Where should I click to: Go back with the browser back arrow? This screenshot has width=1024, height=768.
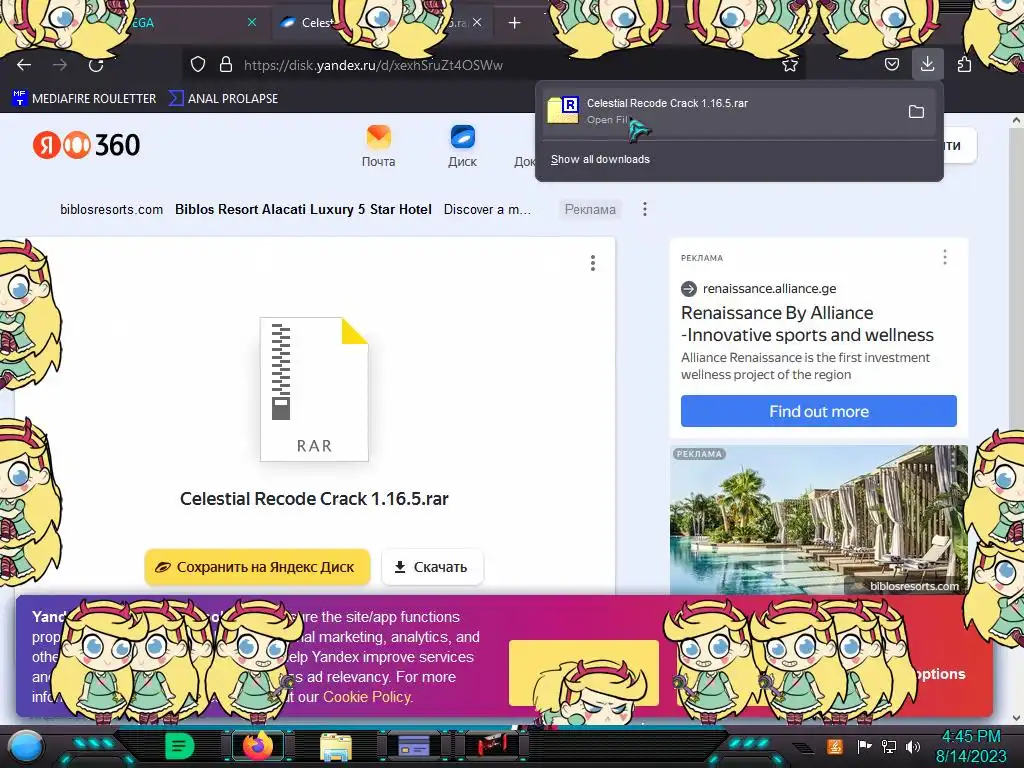pos(24,65)
